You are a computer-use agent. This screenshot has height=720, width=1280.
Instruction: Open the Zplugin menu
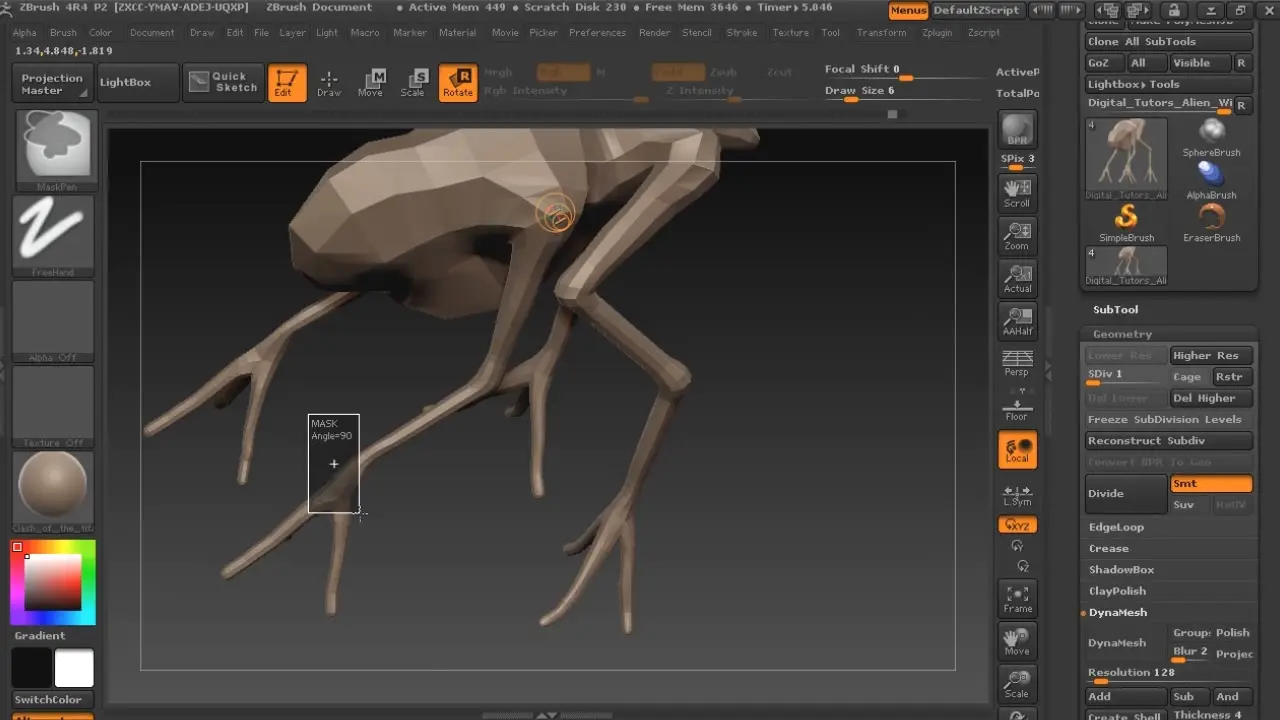tap(937, 33)
